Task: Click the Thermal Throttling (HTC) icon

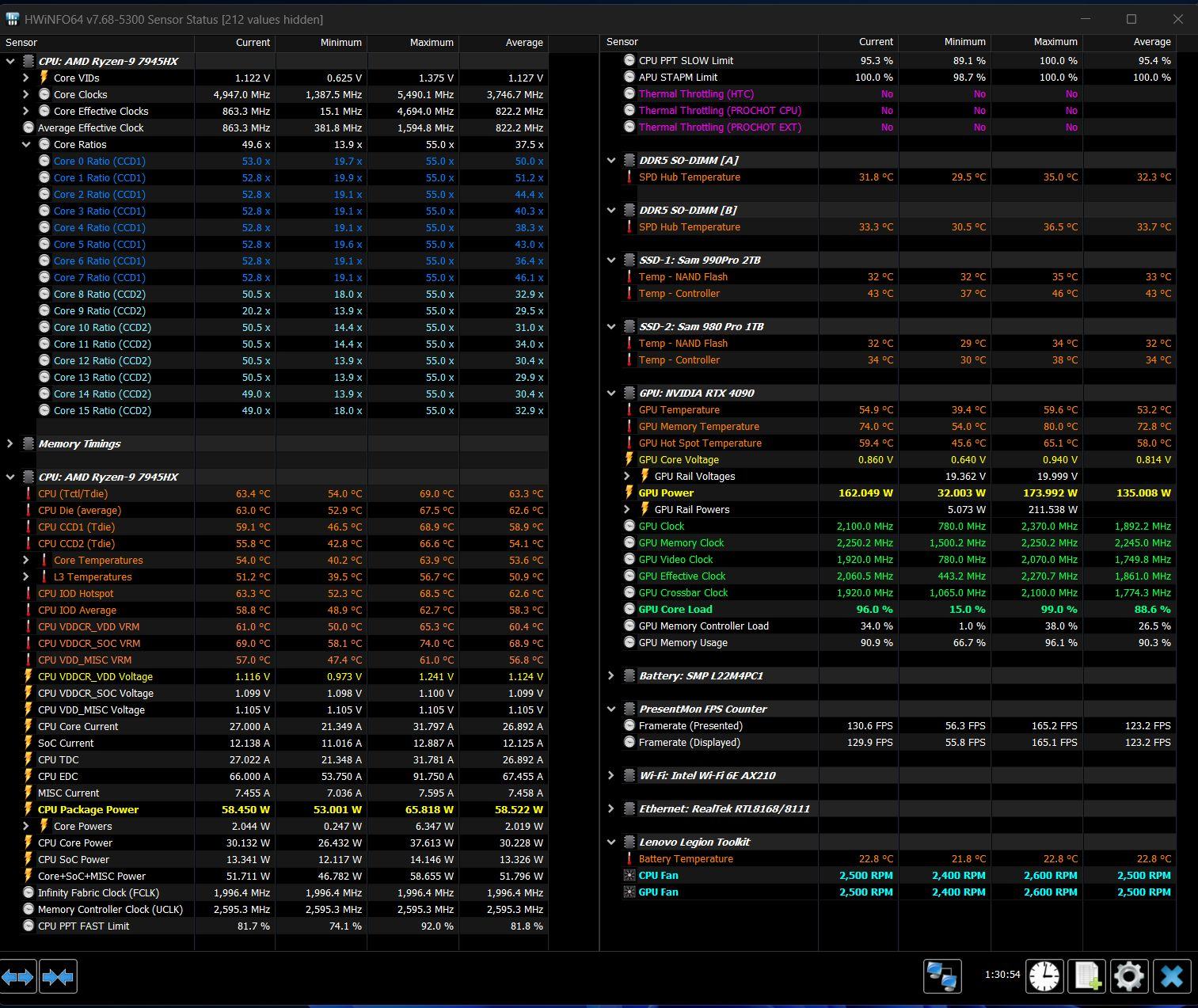Action: click(629, 93)
